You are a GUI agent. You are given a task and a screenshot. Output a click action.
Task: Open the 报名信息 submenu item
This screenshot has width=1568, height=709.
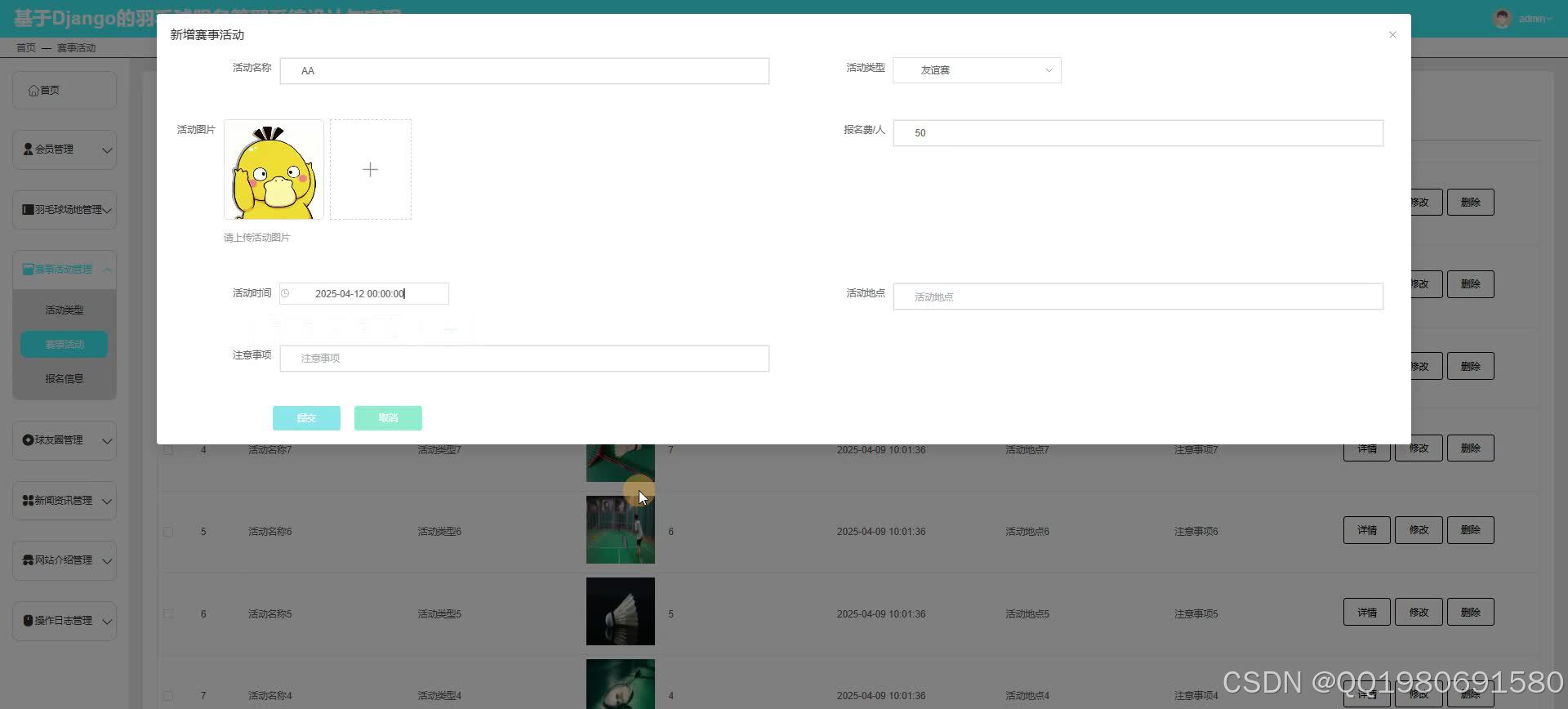tap(65, 379)
